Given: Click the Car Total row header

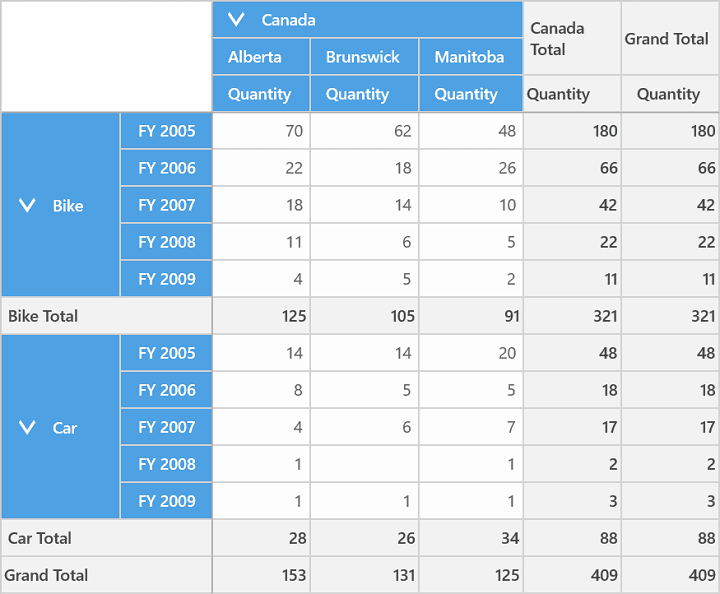Looking at the screenshot, I should 107,538.
